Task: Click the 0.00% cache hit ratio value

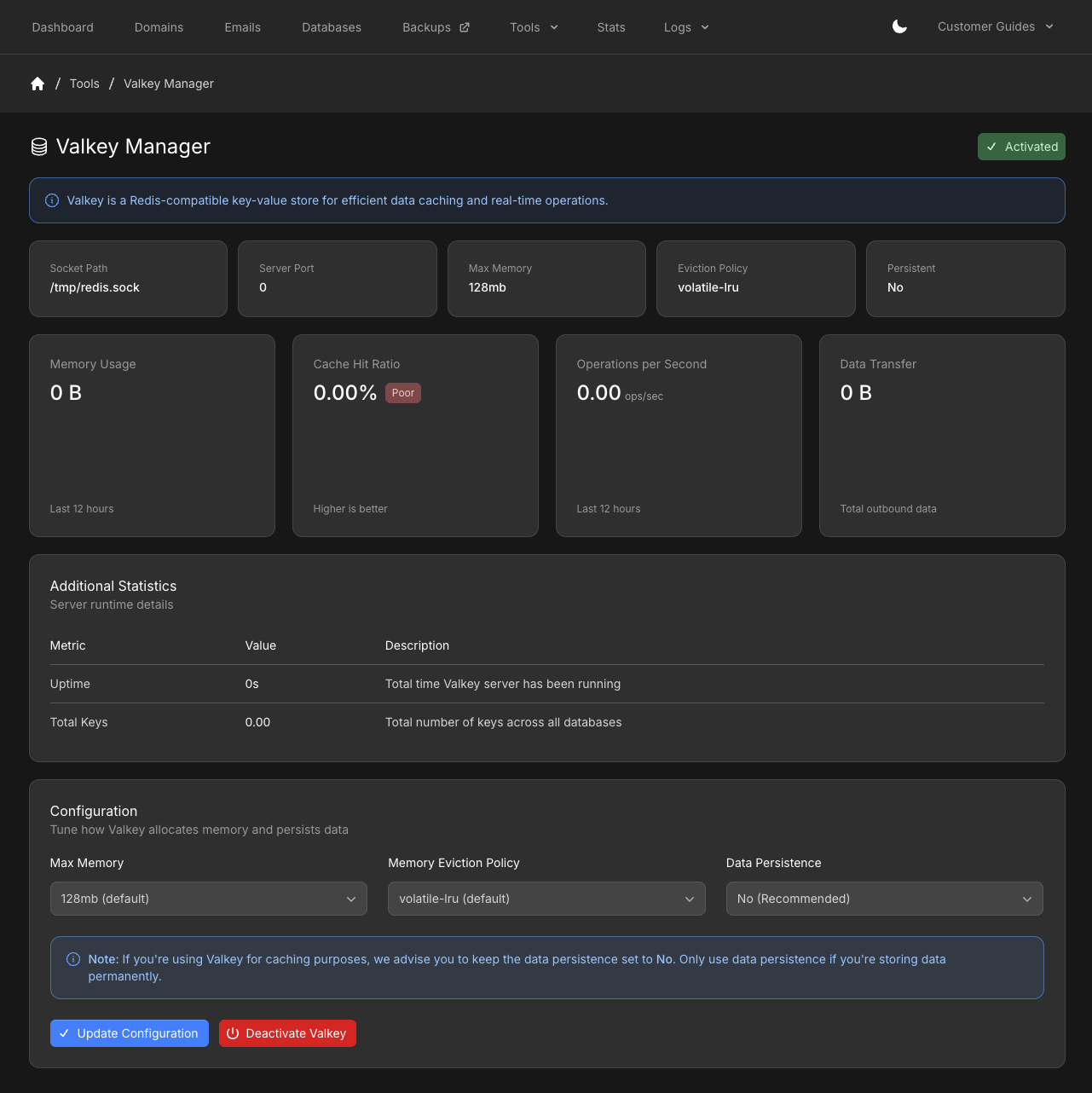Action: [345, 393]
